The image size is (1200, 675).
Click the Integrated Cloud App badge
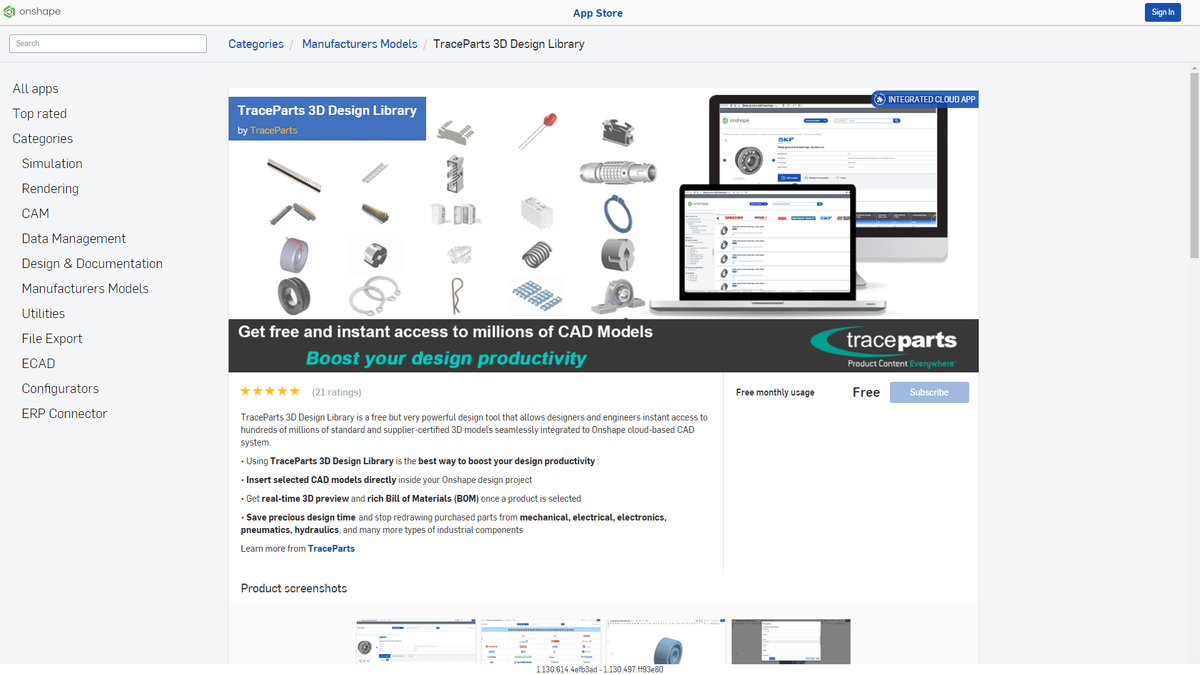point(924,99)
